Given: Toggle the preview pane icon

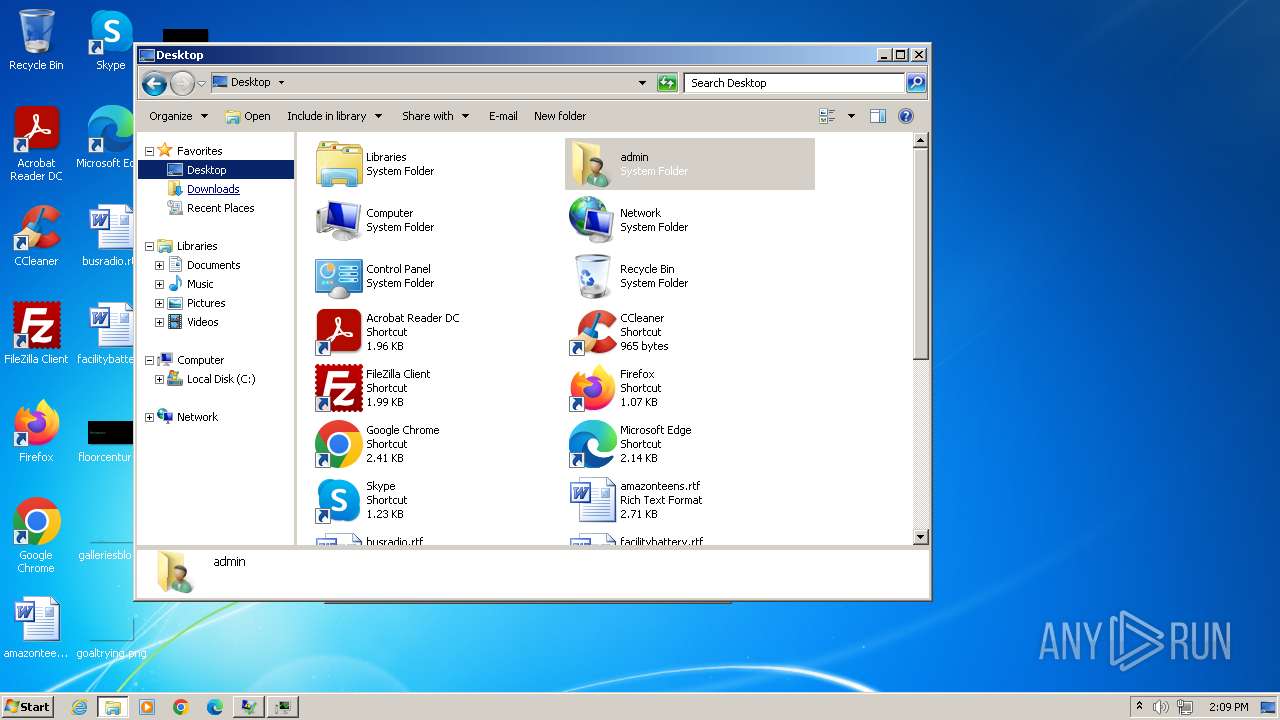Looking at the screenshot, I should point(877,116).
